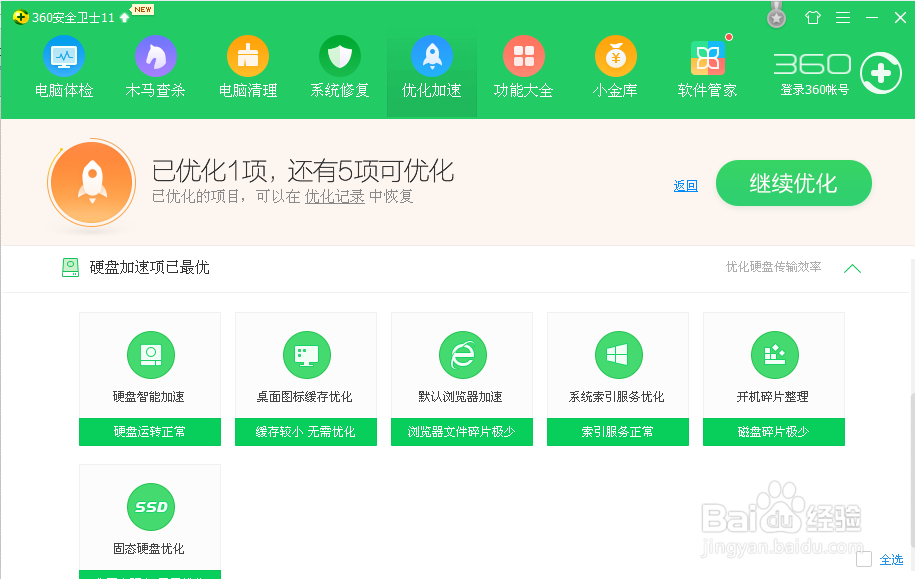Viewport: 915px width, 579px height.
Task: Open the 优化记录 link
Action: point(334,196)
